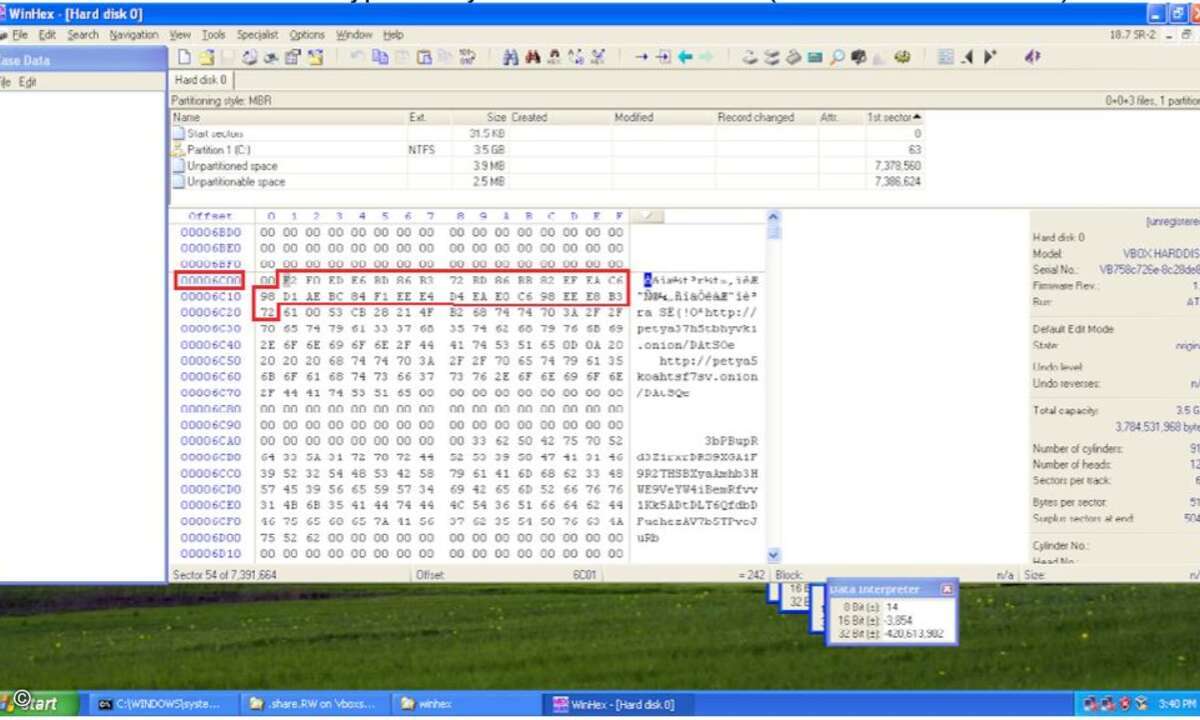Sort by the Created column header
Image resolution: width=1200 pixels, height=720 pixels.
point(560,117)
